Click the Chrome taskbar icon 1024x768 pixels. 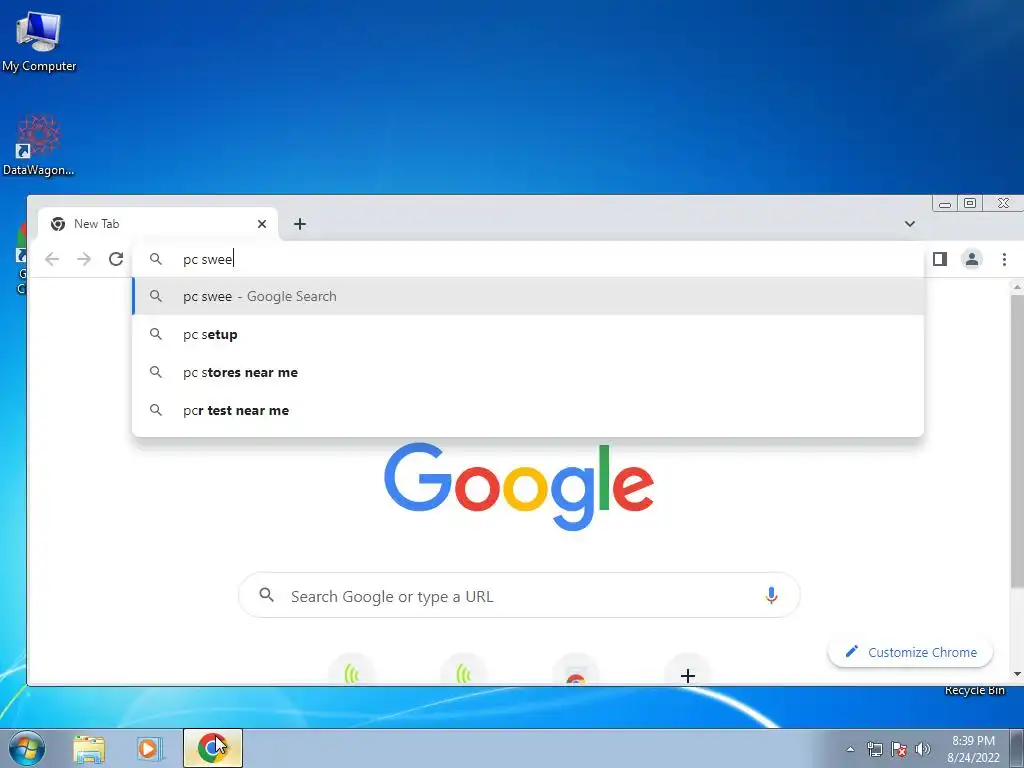pyautogui.click(x=212, y=748)
